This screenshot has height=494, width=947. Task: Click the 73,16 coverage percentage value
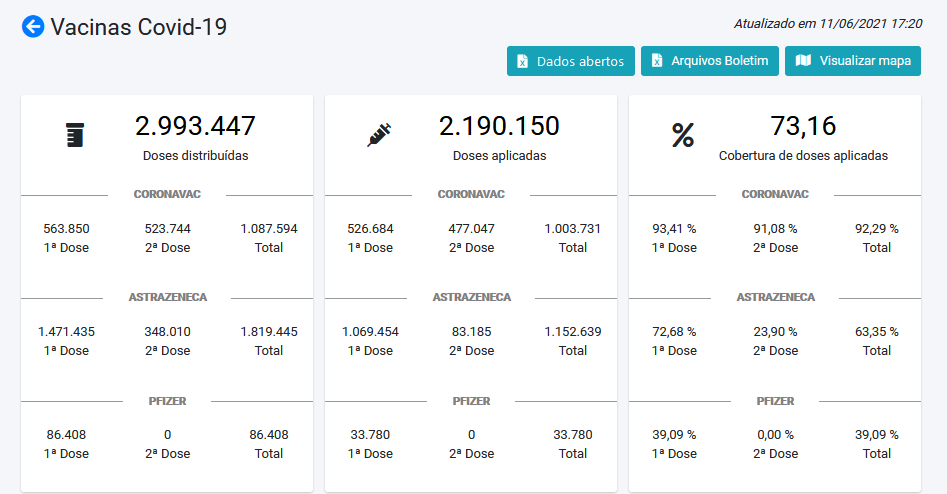[x=803, y=126]
